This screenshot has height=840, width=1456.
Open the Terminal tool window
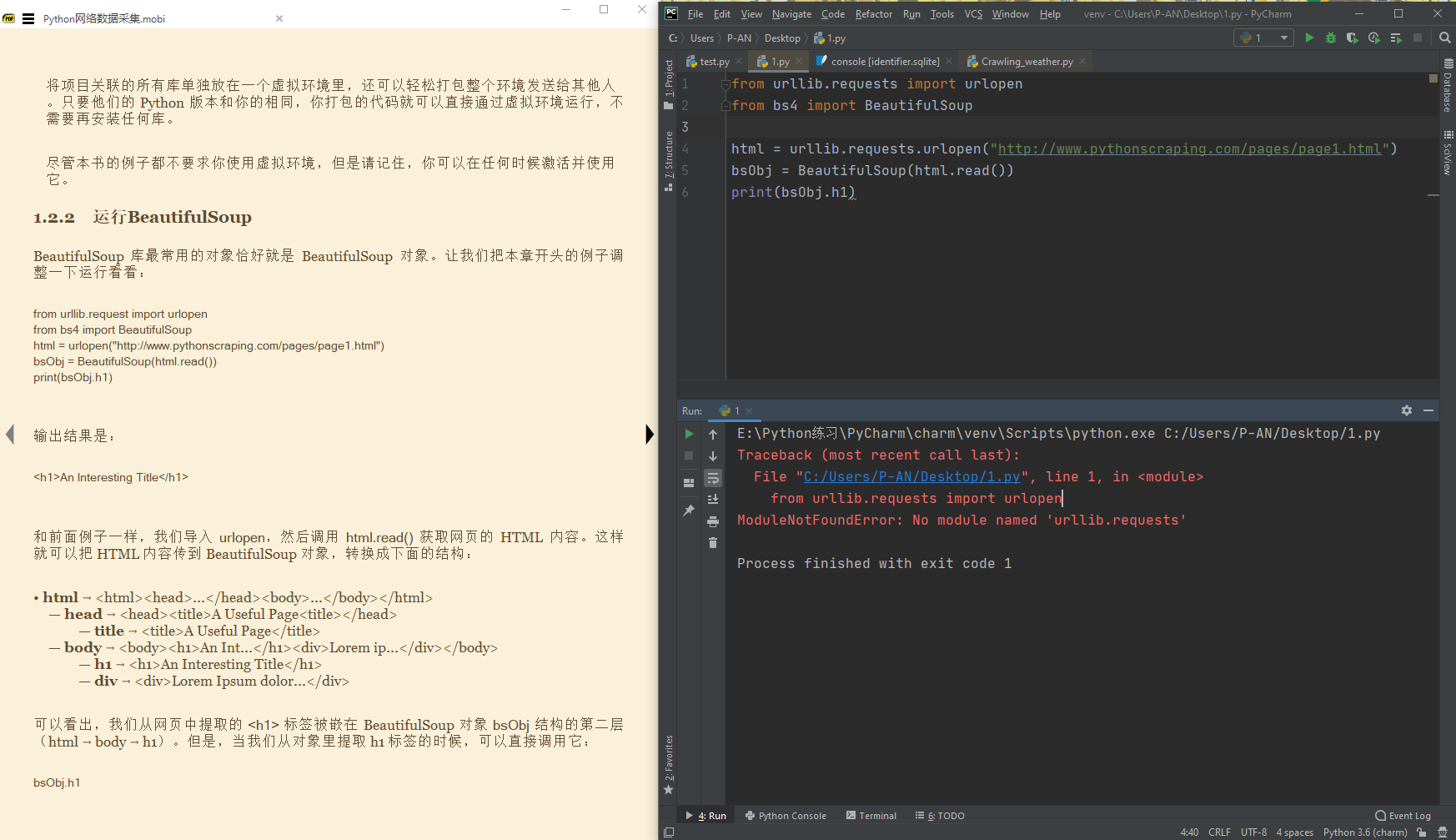pyautogui.click(x=871, y=816)
